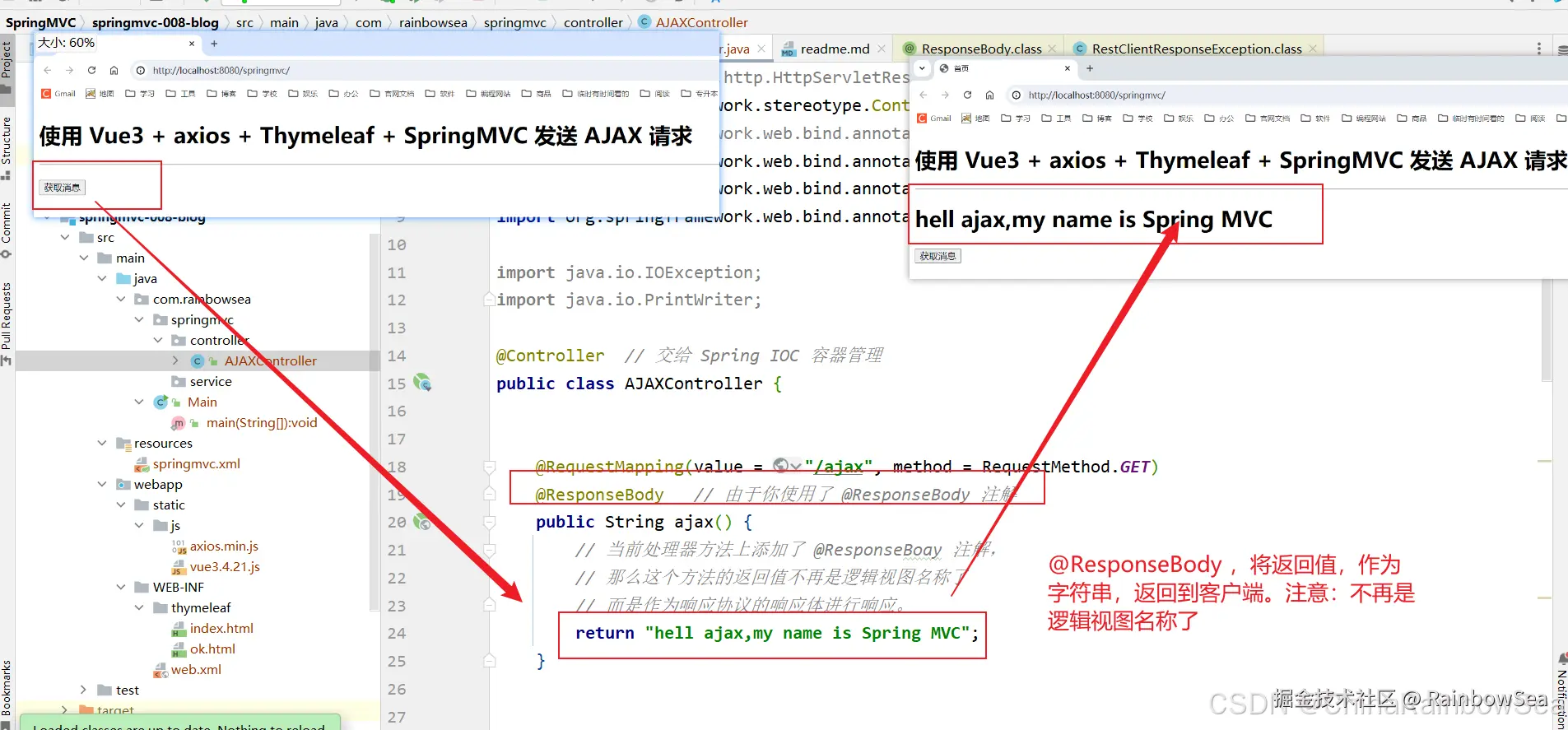
Task: Open the Pull Requests tool window
Action: point(7,323)
